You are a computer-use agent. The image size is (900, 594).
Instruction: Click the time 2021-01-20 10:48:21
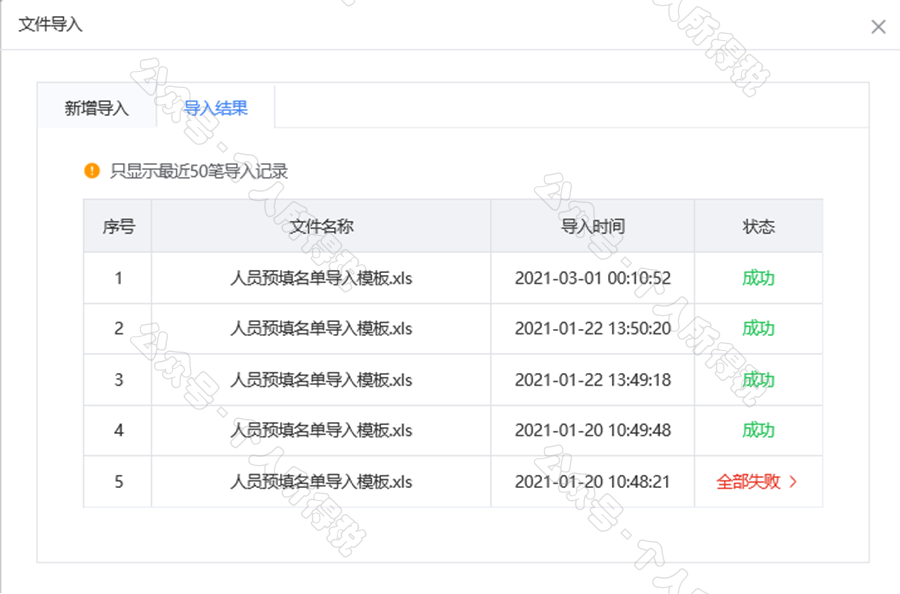[x=593, y=482]
